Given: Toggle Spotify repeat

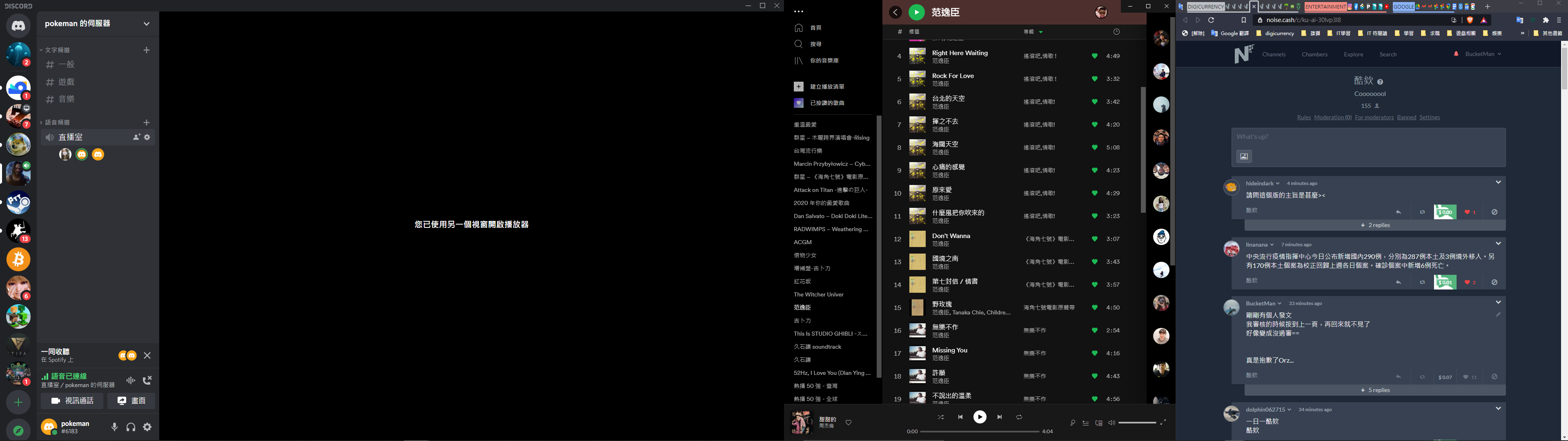Looking at the screenshot, I should coord(1019,417).
